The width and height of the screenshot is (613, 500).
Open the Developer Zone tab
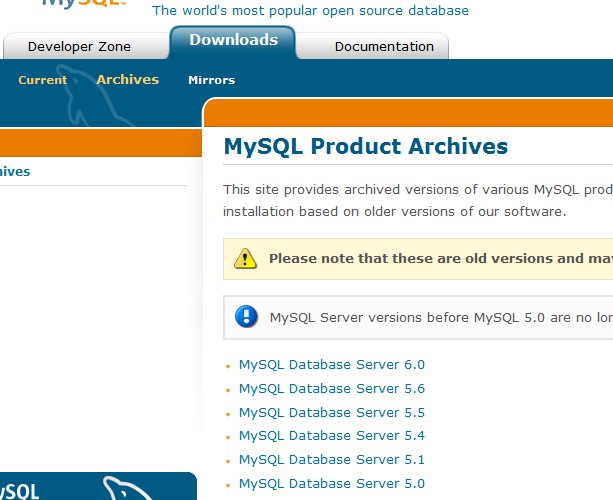click(79, 47)
